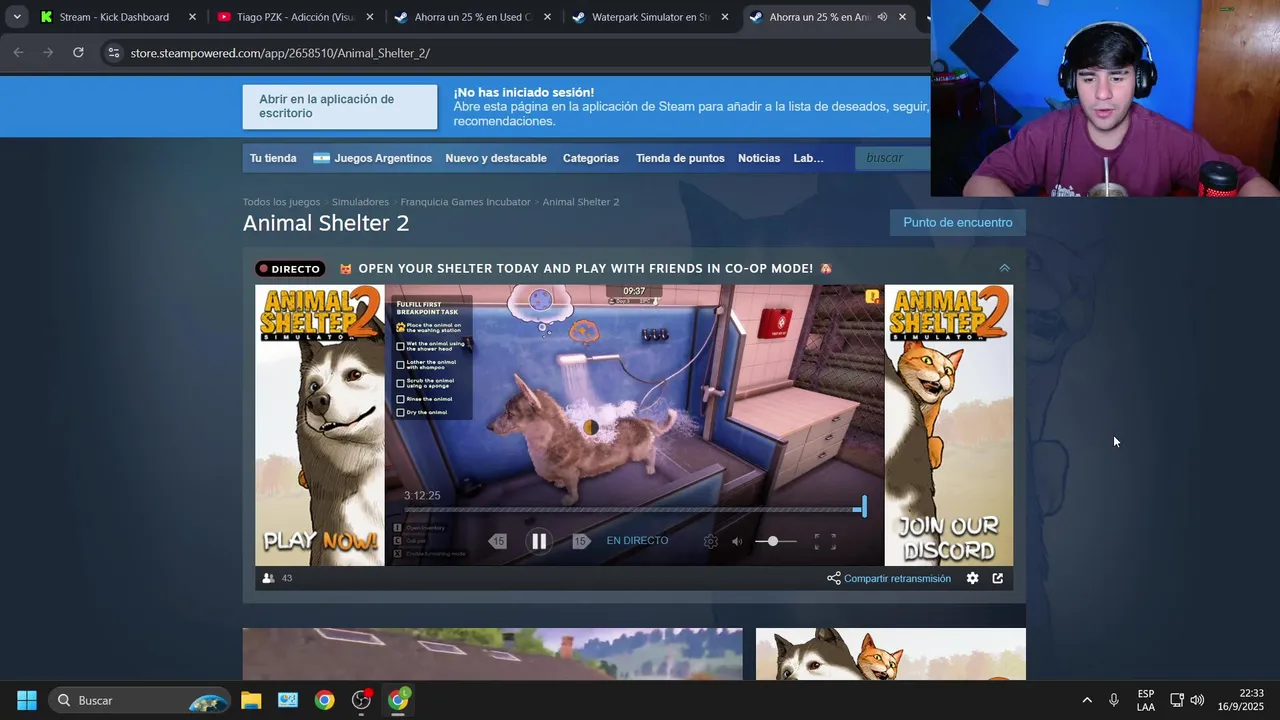This screenshot has width=1280, height=720.
Task: Open Categorías dropdown menu
Action: click(x=591, y=158)
